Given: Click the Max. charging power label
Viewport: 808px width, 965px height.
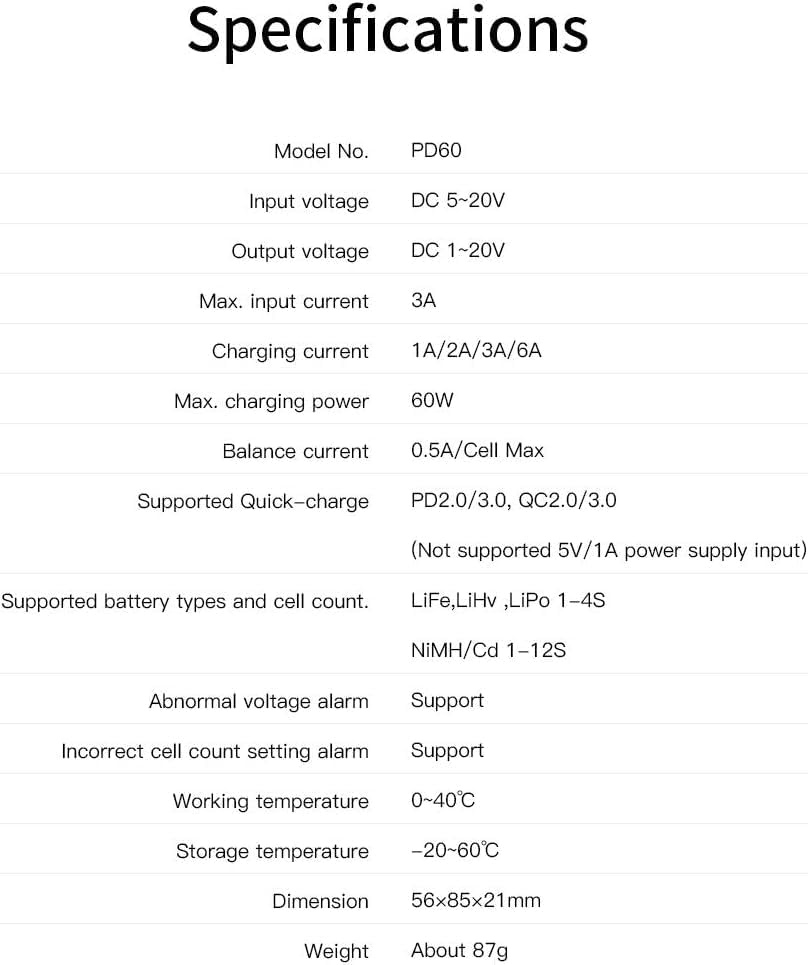Looking at the screenshot, I should click(x=271, y=401).
